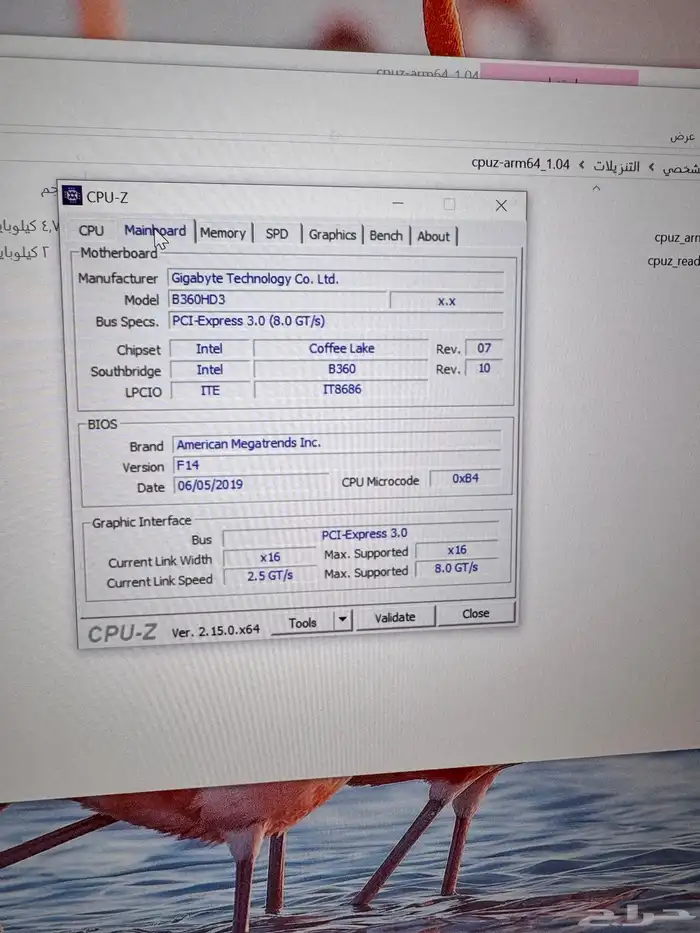This screenshot has height=933, width=700.
Task: Select BIOS Brand American Megatrends Inc.
Action: click(x=337, y=443)
